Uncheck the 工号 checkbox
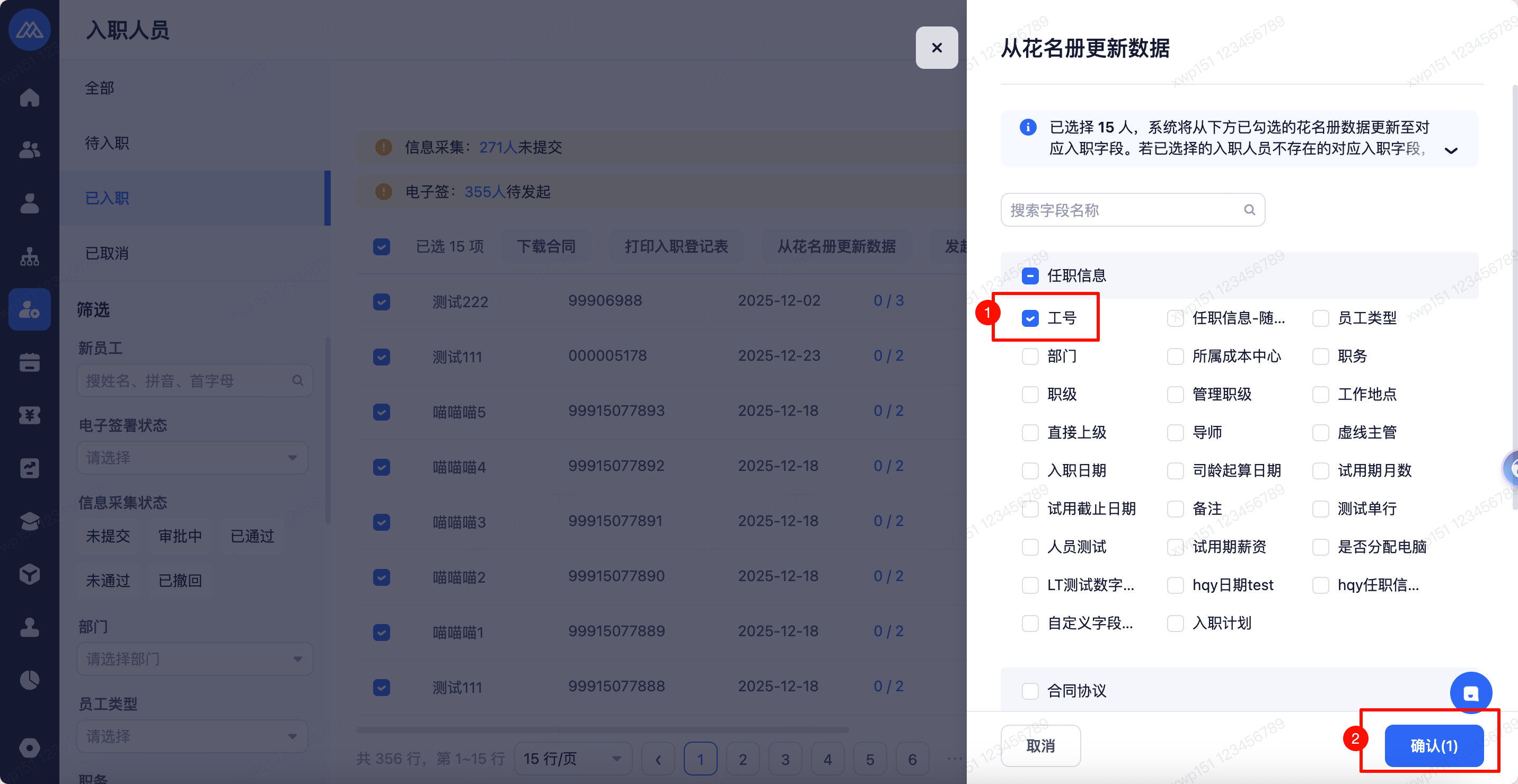The width and height of the screenshot is (1518, 784). pyautogui.click(x=1030, y=318)
